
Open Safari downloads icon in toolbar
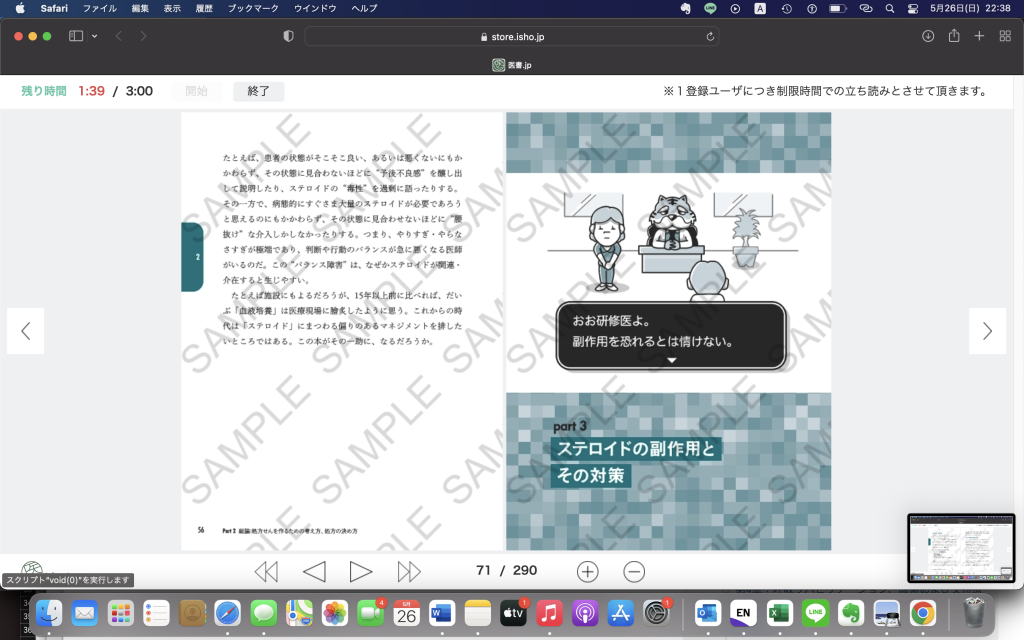(x=928, y=36)
